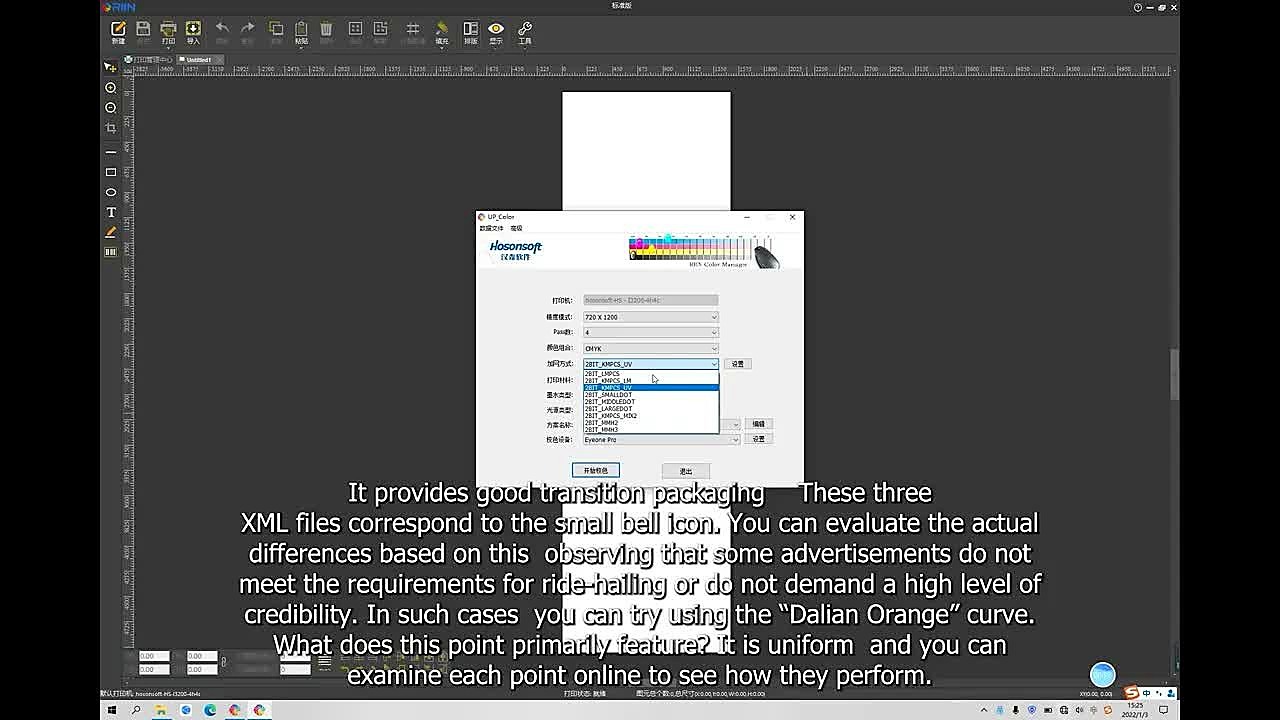Open the 数据文件 menu in UP_Color
Viewport: 1280px width, 720px height.
(491, 228)
